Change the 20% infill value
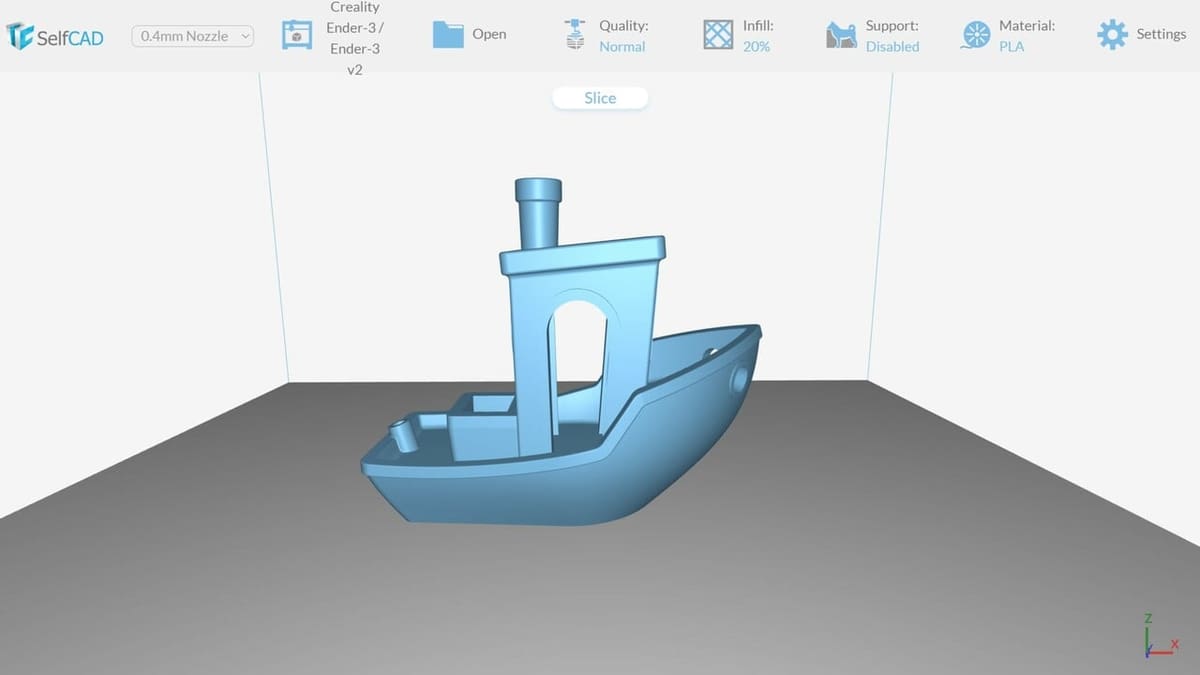Viewport: 1200px width, 675px height. pyautogui.click(x=756, y=47)
